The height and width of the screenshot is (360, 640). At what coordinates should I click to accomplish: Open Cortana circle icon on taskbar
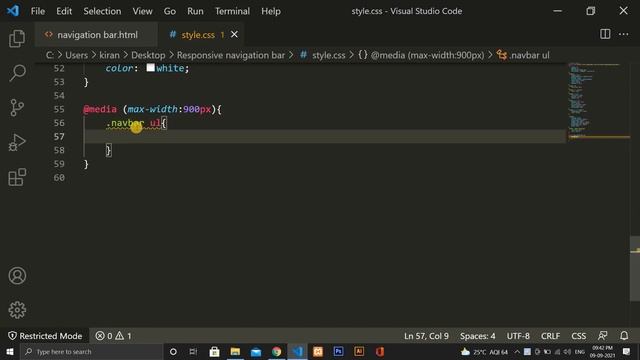[x=173, y=351]
